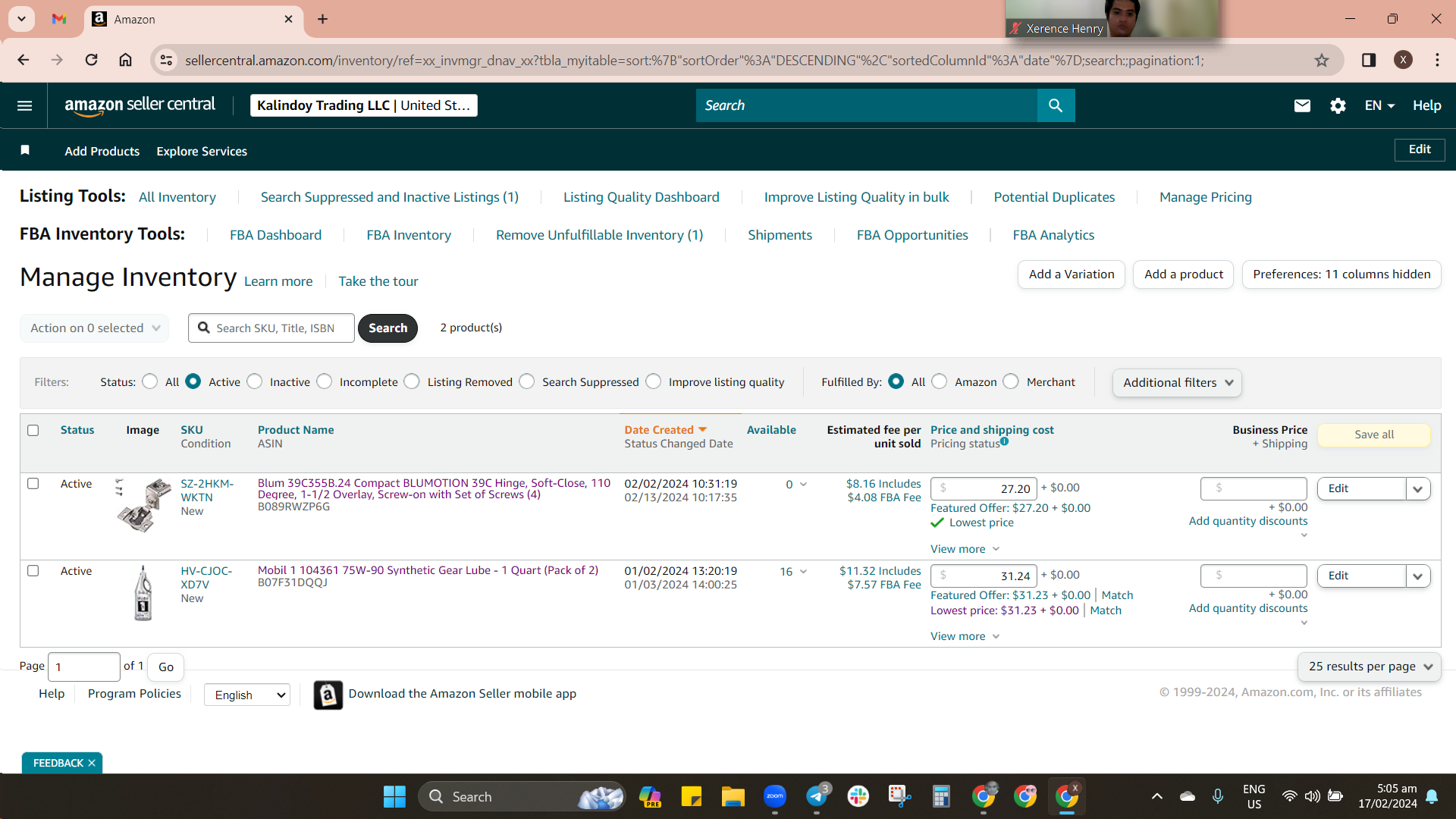Open Preferences: 11 columns hidden
Viewport: 1456px width, 819px height.
(x=1341, y=275)
